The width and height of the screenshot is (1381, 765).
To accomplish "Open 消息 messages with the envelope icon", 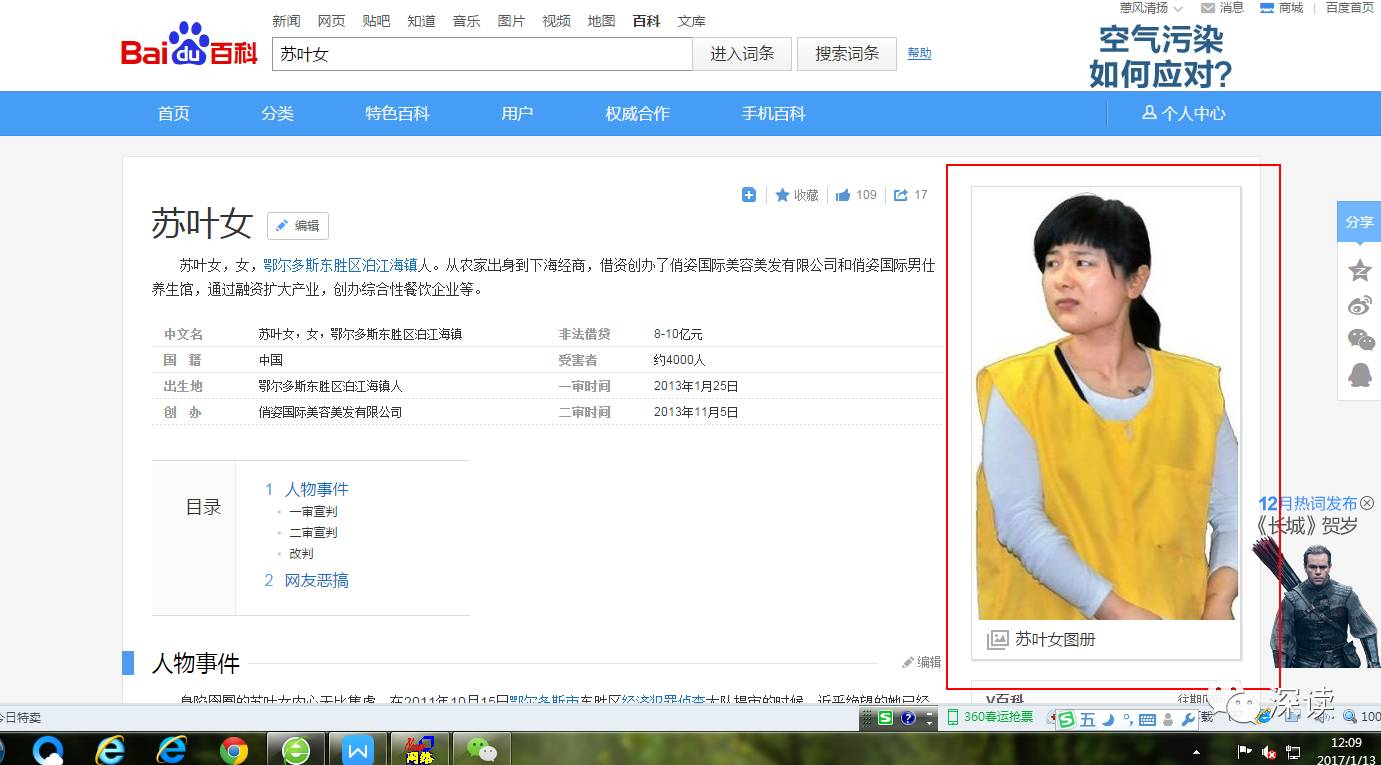I will [1222, 8].
